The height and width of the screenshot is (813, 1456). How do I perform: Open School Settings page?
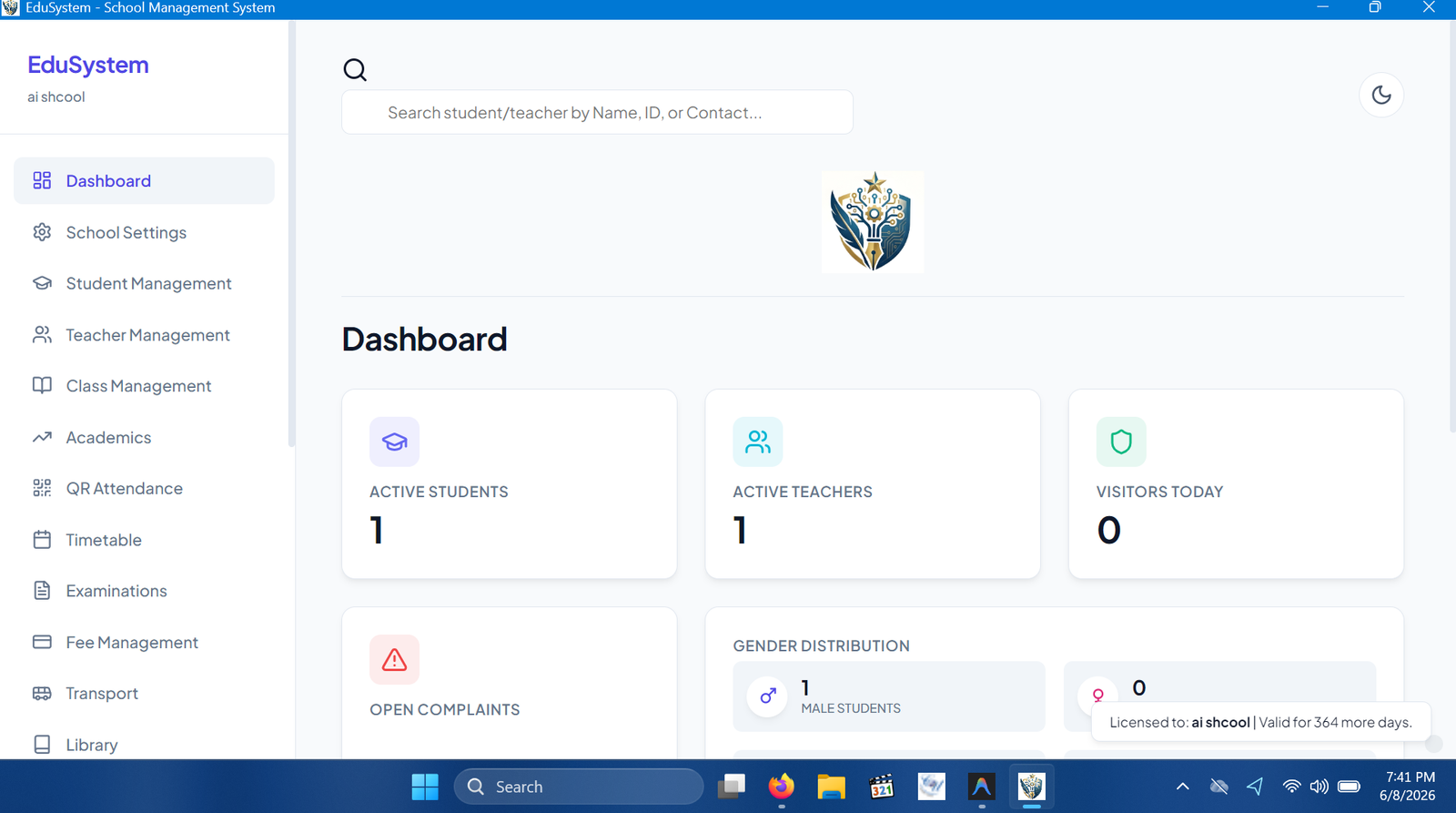click(x=144, y=232)
